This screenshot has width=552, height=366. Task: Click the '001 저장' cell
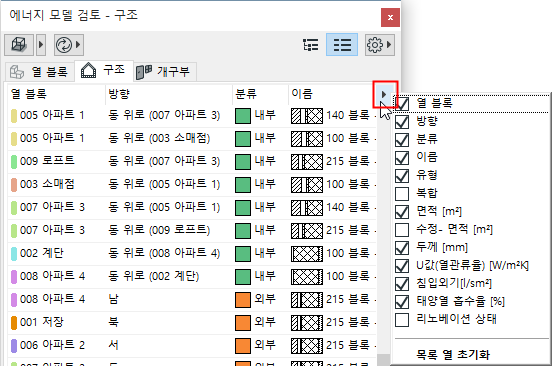pos(42,322)
